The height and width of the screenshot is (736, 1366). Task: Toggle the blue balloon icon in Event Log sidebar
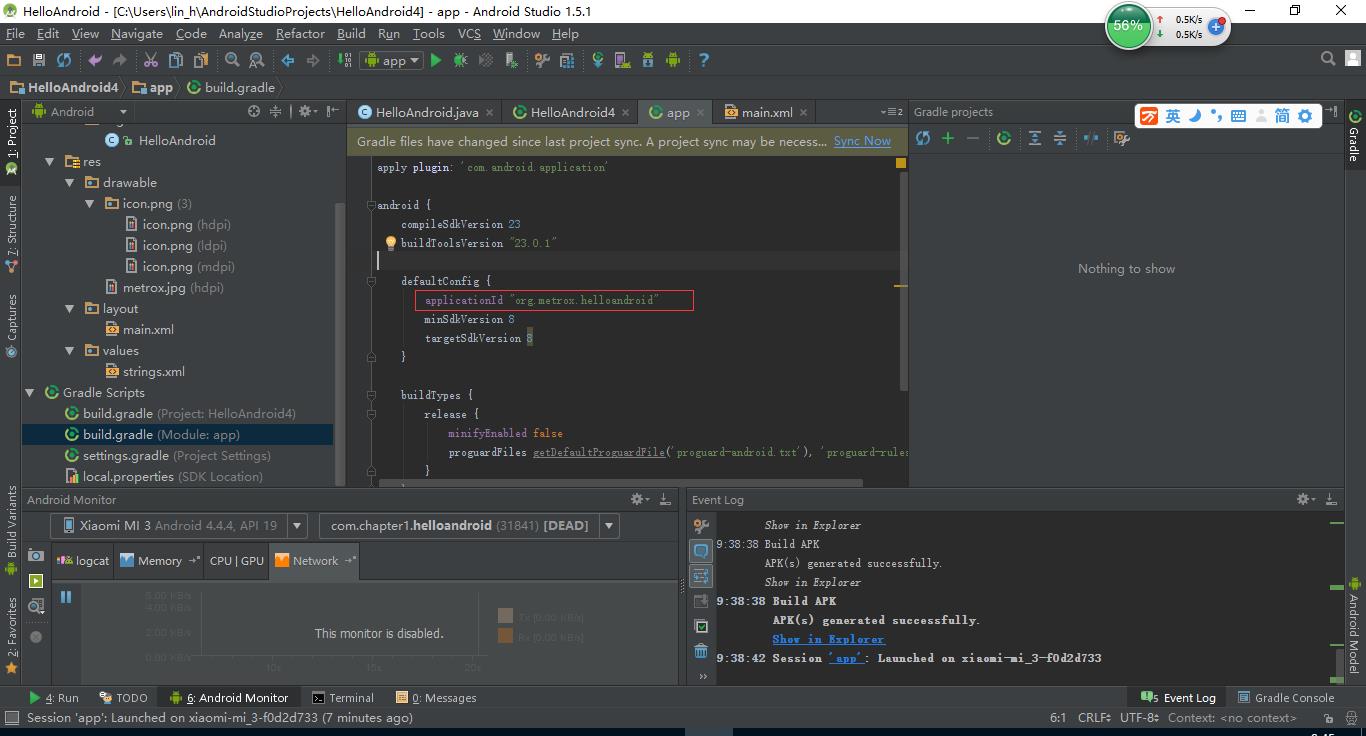coord(701,551)
